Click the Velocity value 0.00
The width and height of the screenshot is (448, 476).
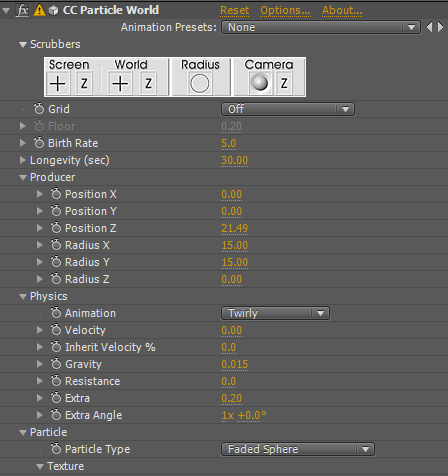[x=232, y=330]
